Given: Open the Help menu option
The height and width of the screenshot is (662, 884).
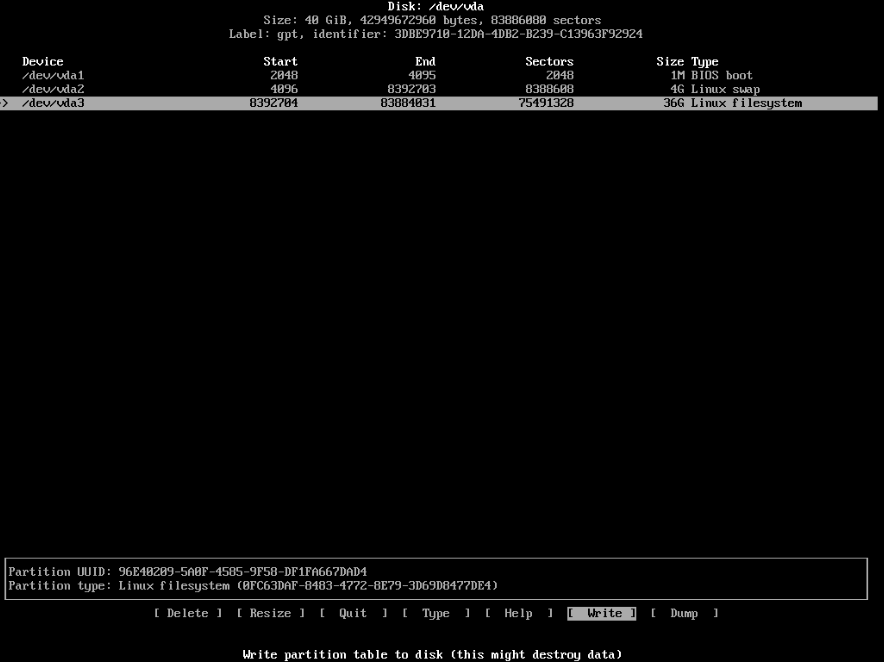Looking at the screenshot, I should click(518, 613).
